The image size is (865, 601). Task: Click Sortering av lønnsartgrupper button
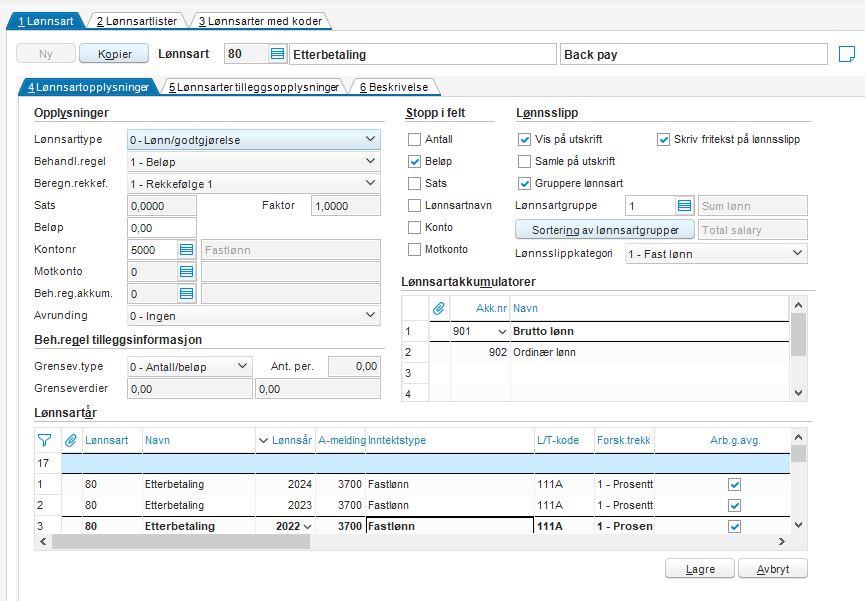[604, 230]
